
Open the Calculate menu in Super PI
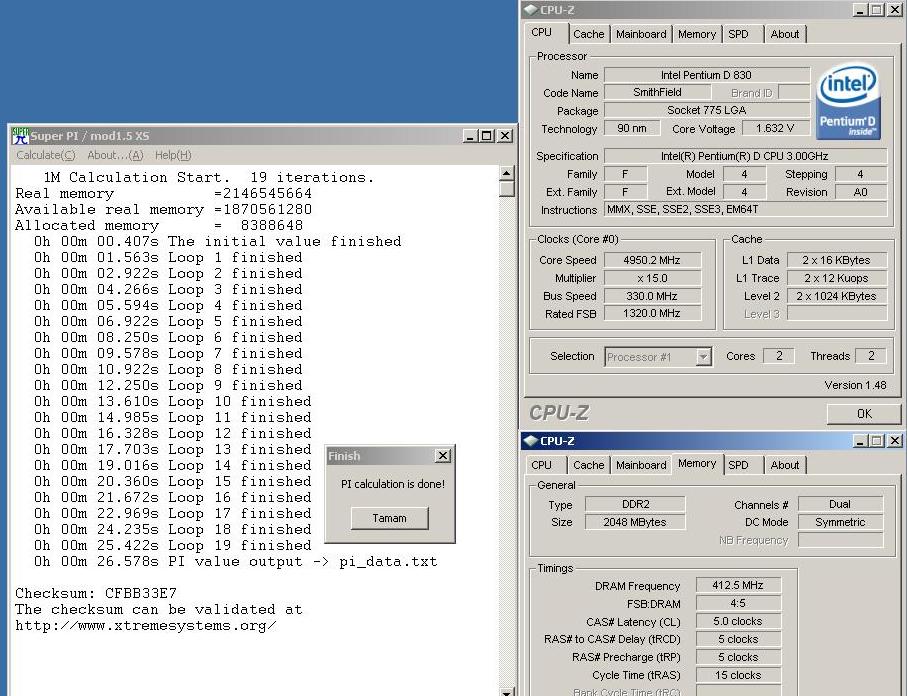[x=46, y=155]
